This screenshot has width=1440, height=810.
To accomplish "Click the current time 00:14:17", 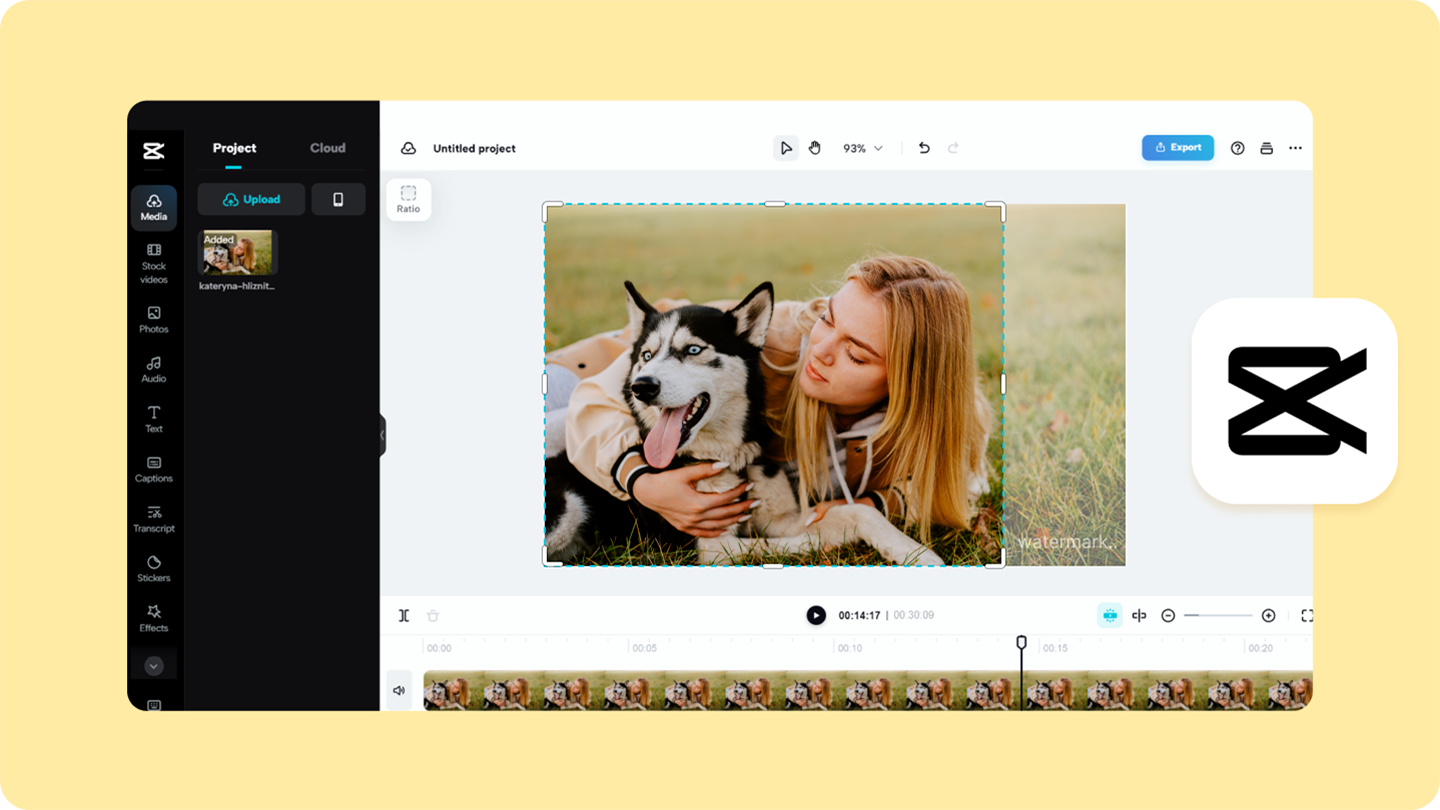I will [x=859, y=616].
